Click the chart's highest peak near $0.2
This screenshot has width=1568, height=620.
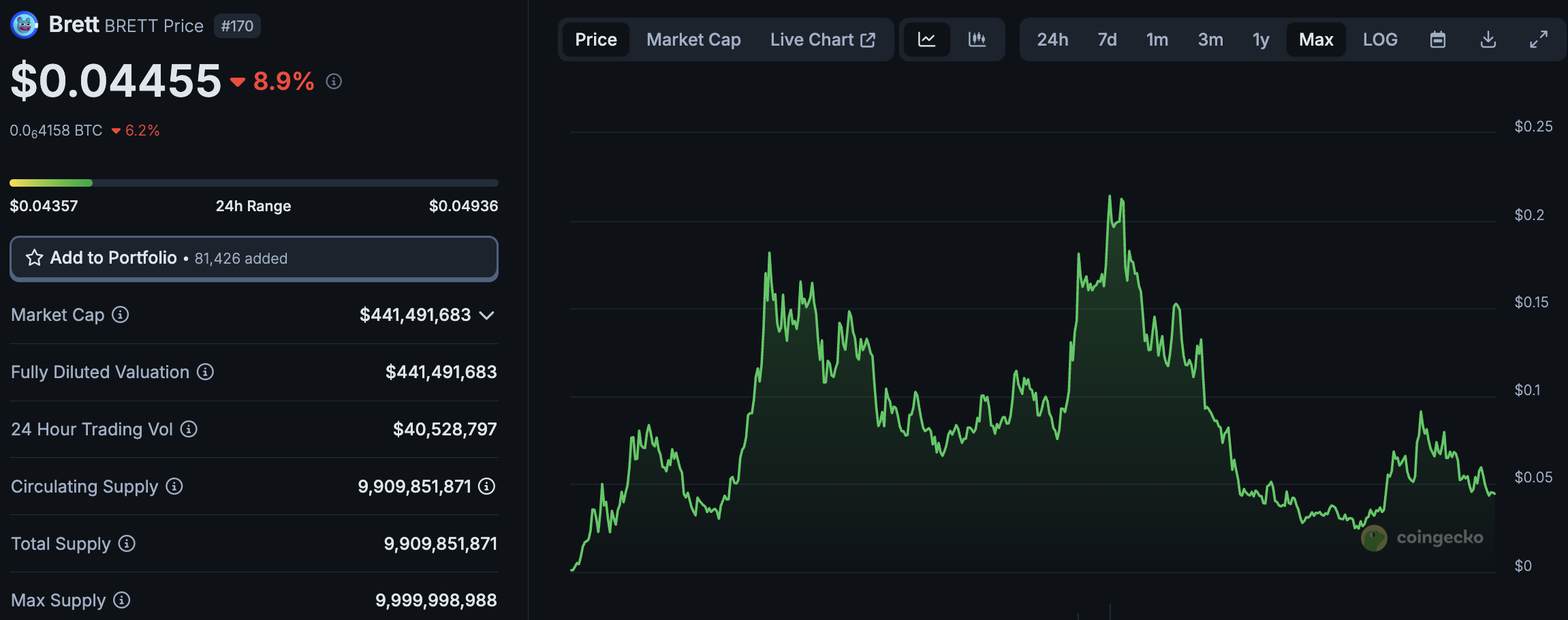click(x=1110, y=198)
